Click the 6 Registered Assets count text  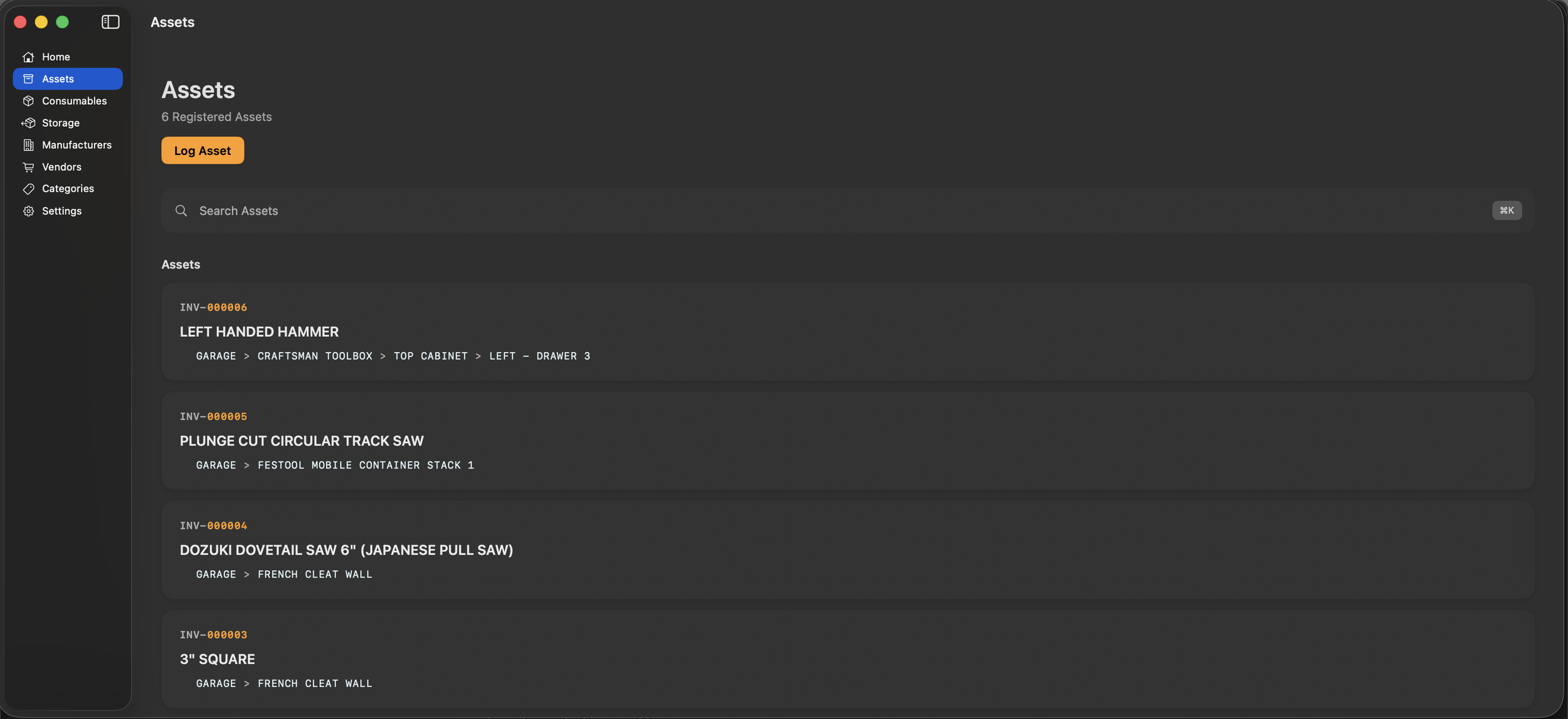pos(216,117)
